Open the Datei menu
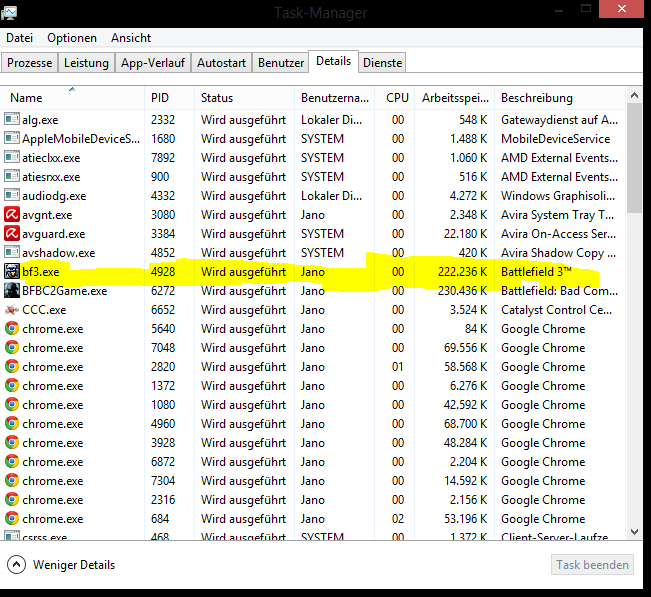 19,38
